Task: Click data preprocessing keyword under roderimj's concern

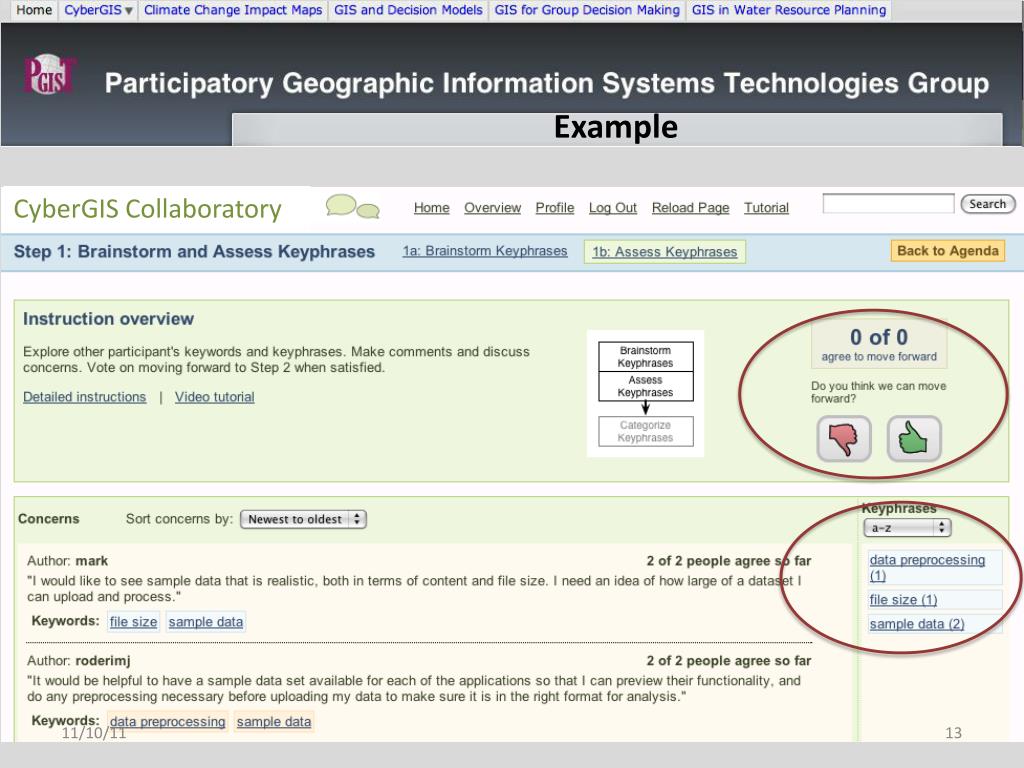Action: click(167, 722)
